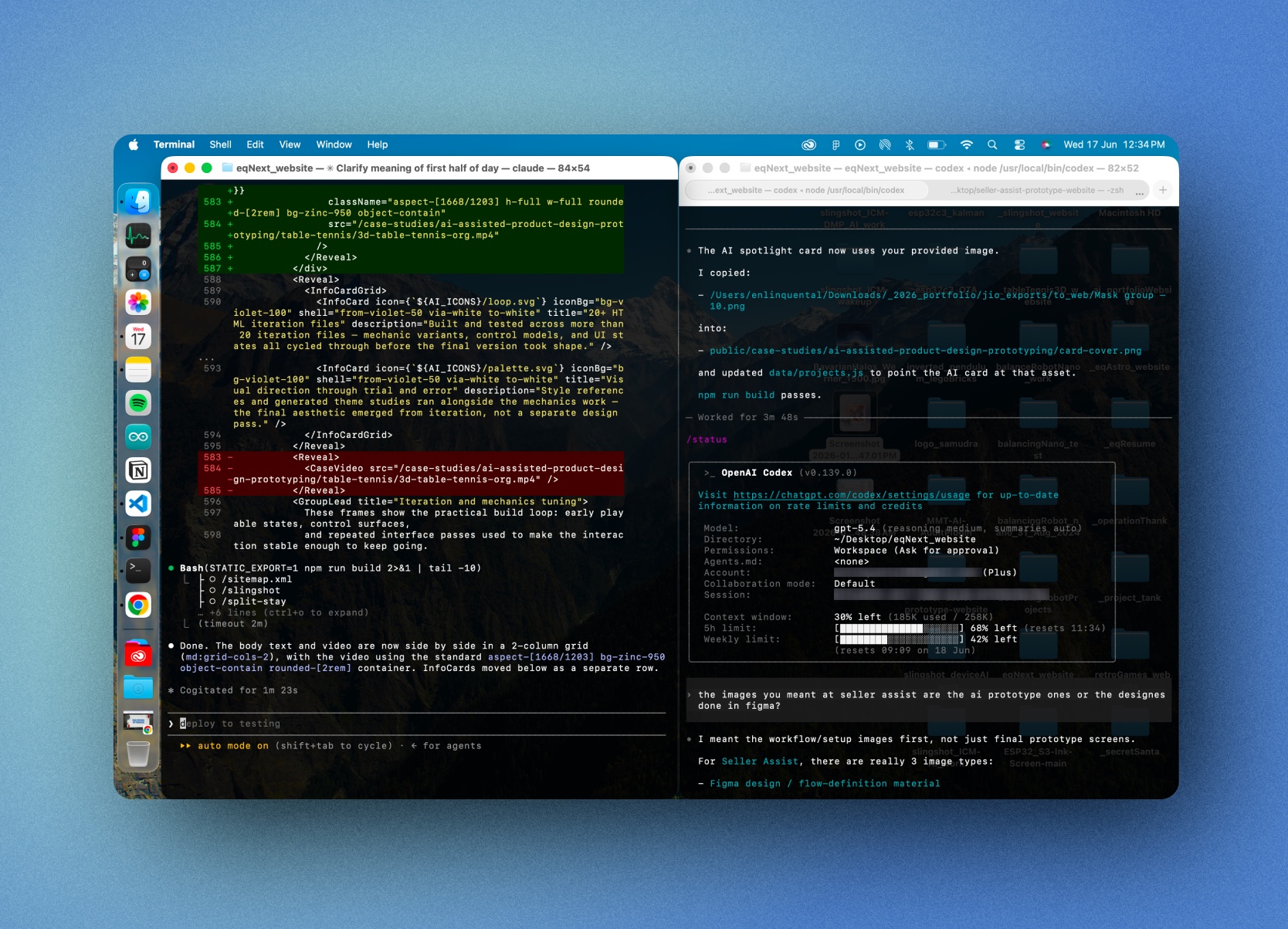
Task: Open Spotlight search in the menu bar
Action: [x=992, y=144]
